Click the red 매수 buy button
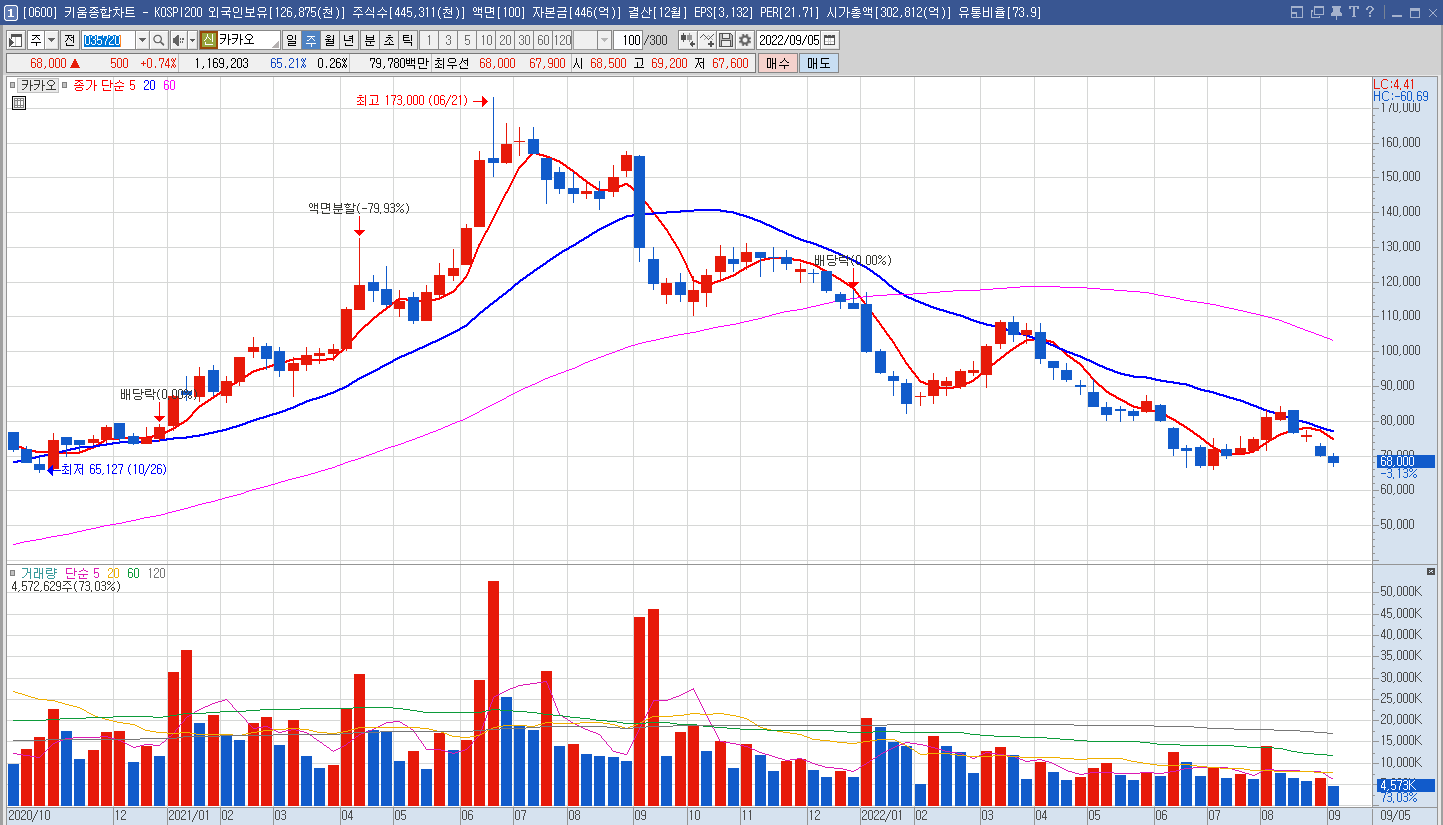 pos(778,63)
